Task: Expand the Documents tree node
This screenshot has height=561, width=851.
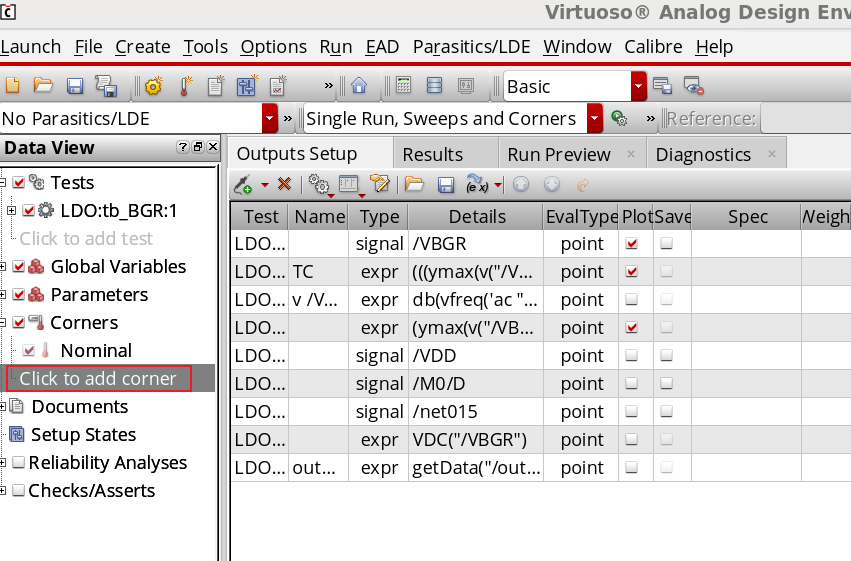Action: (x=3, y=406)
